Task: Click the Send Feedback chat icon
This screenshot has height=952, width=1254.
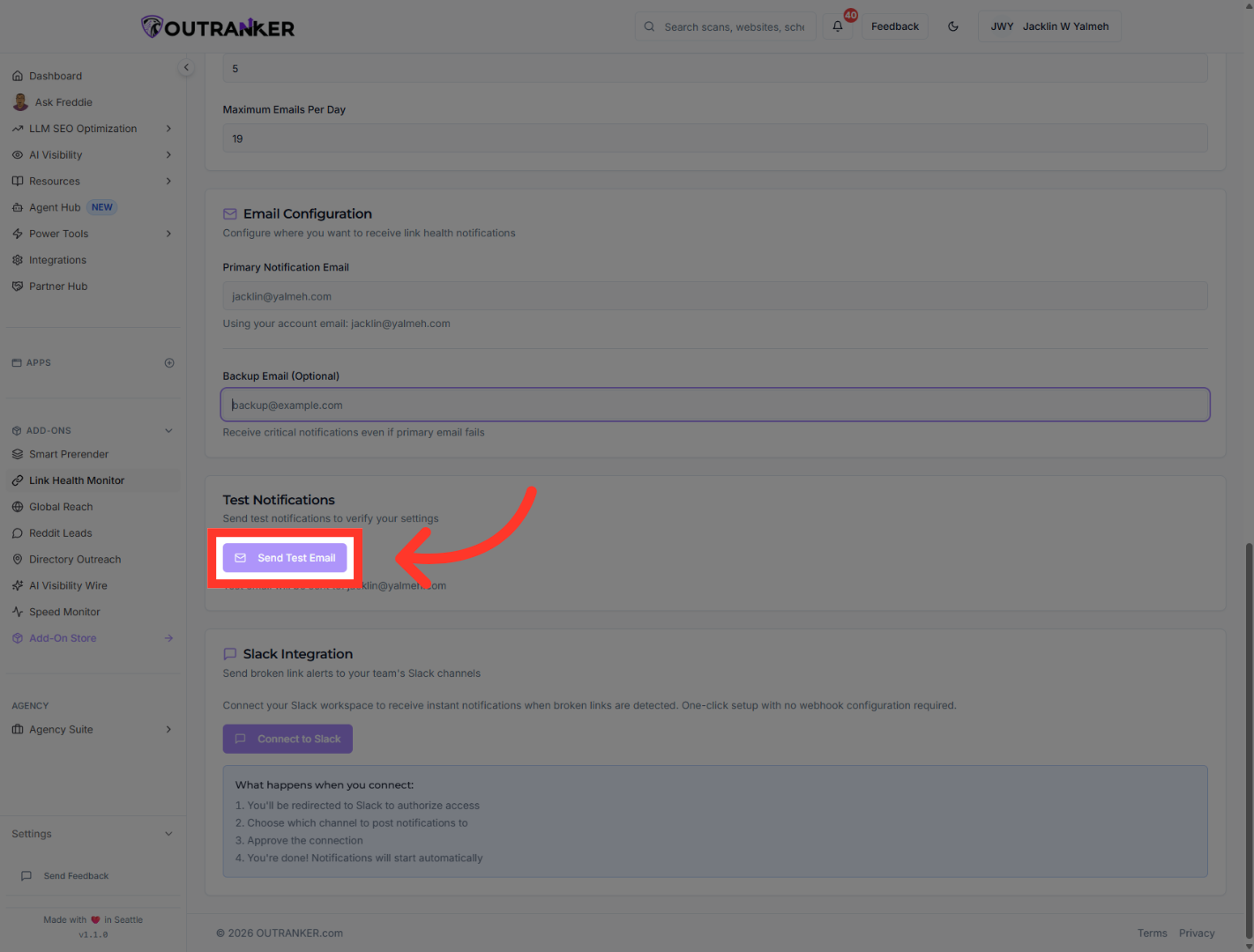Action: click(x=26, y=876)
